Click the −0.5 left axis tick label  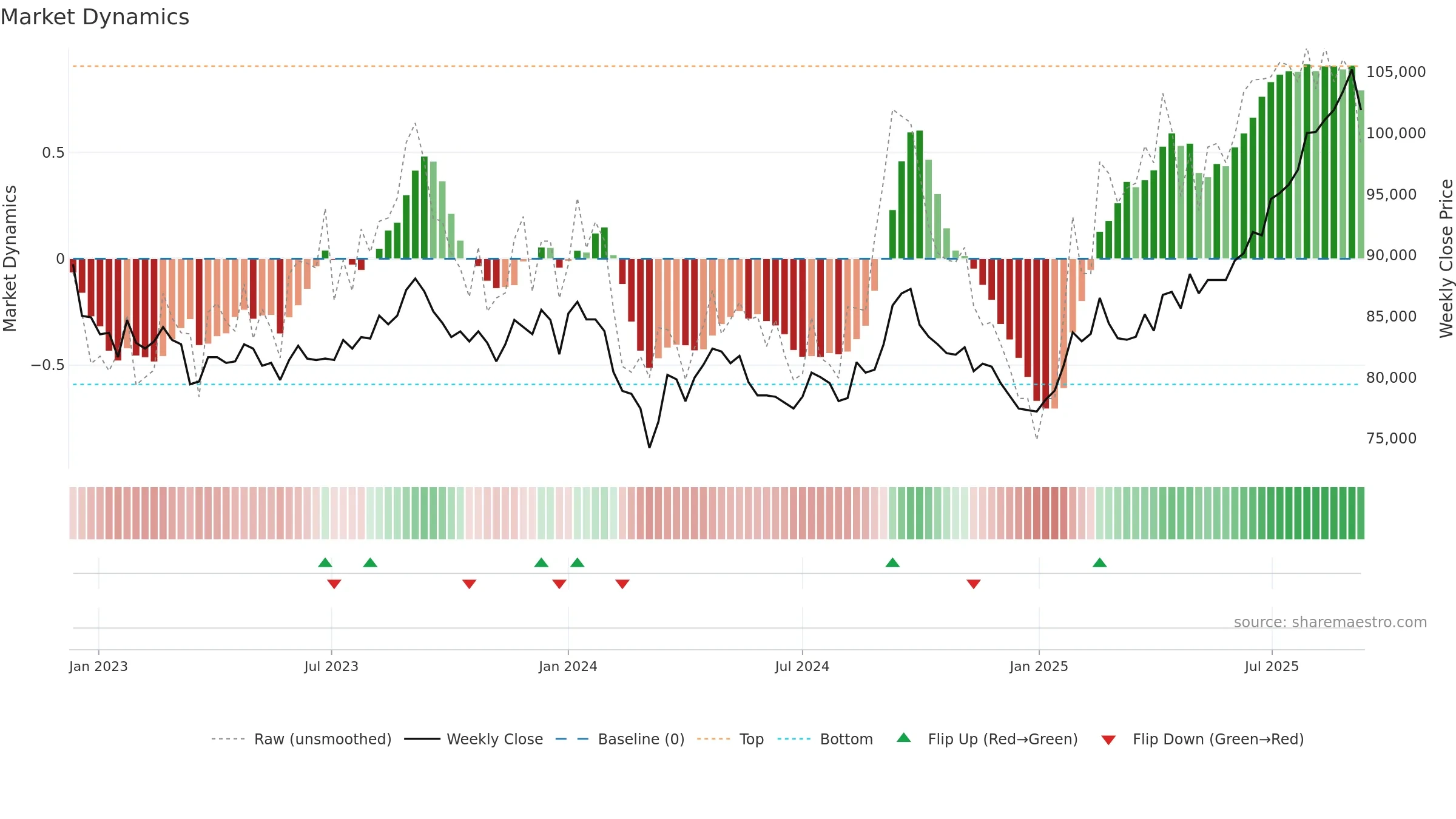click(x=48, y=365)
